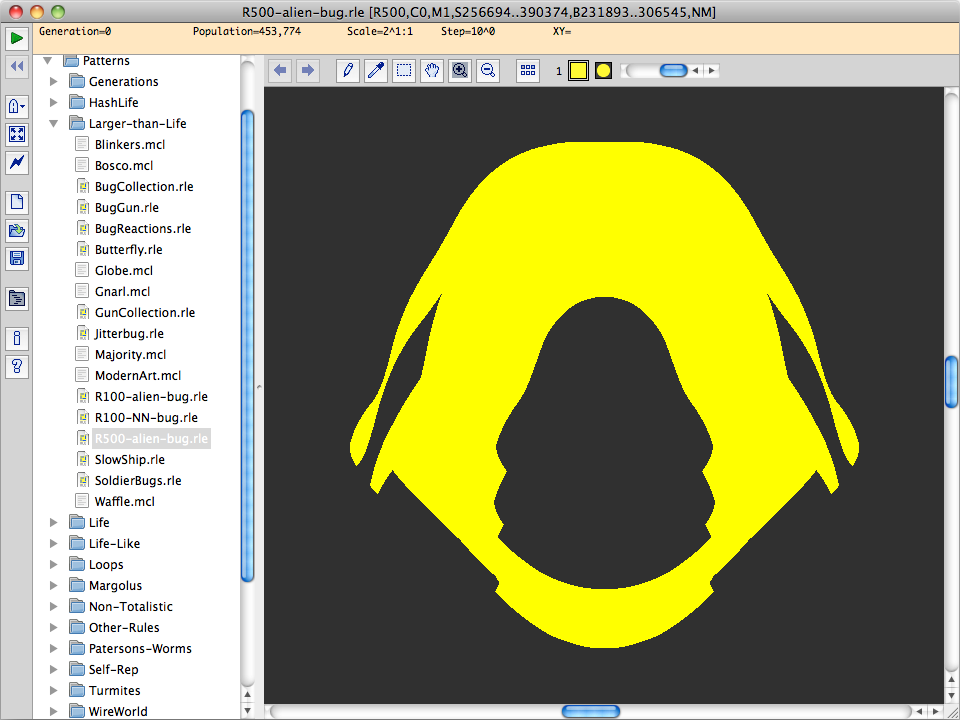Select the Pencil draw tool
This screenshot has width=960, height=720.
[x=348, y=70]
